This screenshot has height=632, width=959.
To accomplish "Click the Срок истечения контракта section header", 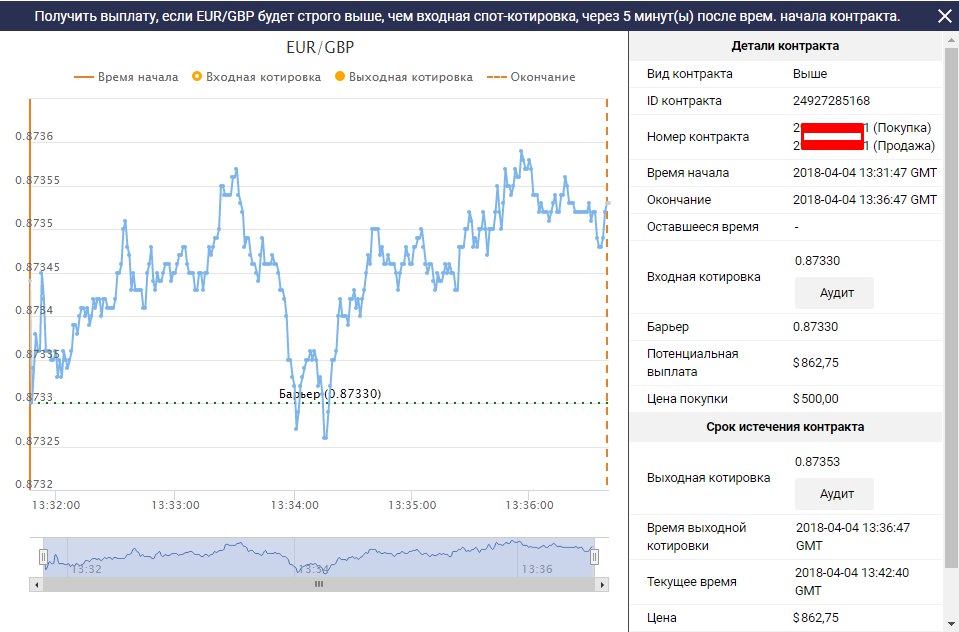I will point(785,427).
